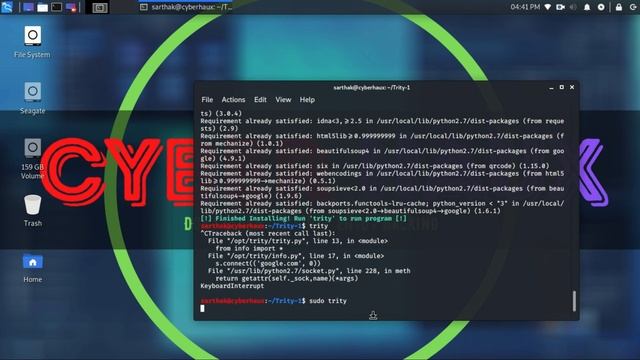This screenshot has width=640, height=360.
Task: Click the line mentioning trity.py line 13
Action: [x=298, y=241]
